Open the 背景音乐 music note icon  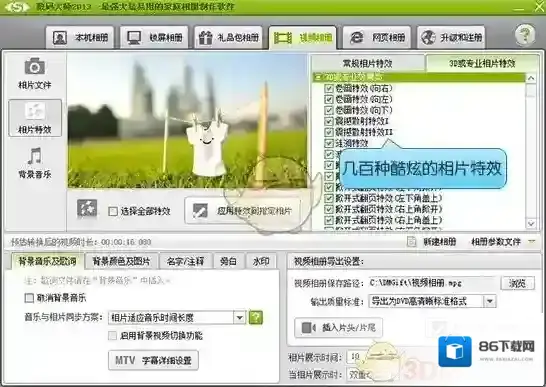pyautogui.click(x=34, y=155)
